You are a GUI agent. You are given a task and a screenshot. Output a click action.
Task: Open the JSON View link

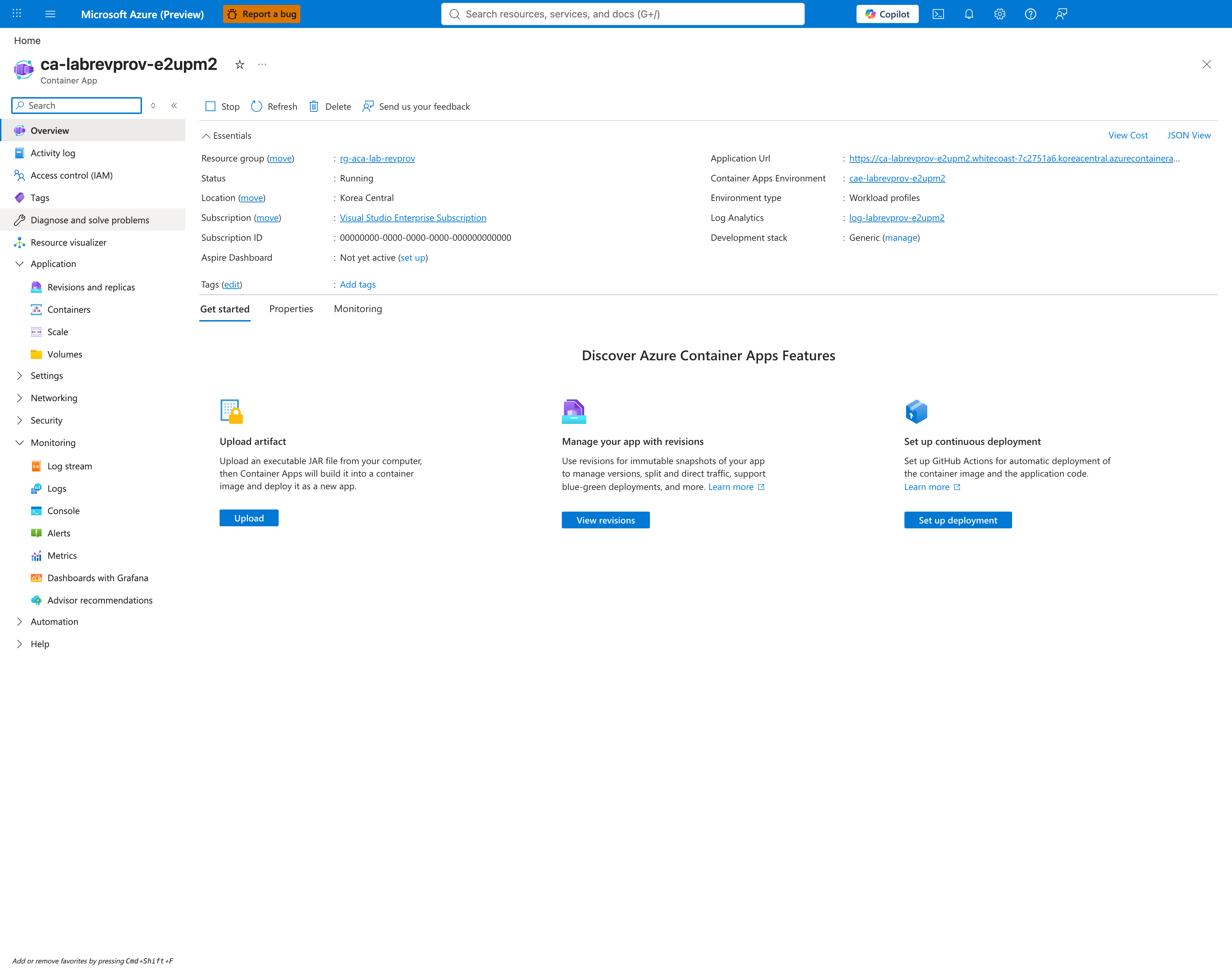1189,136
